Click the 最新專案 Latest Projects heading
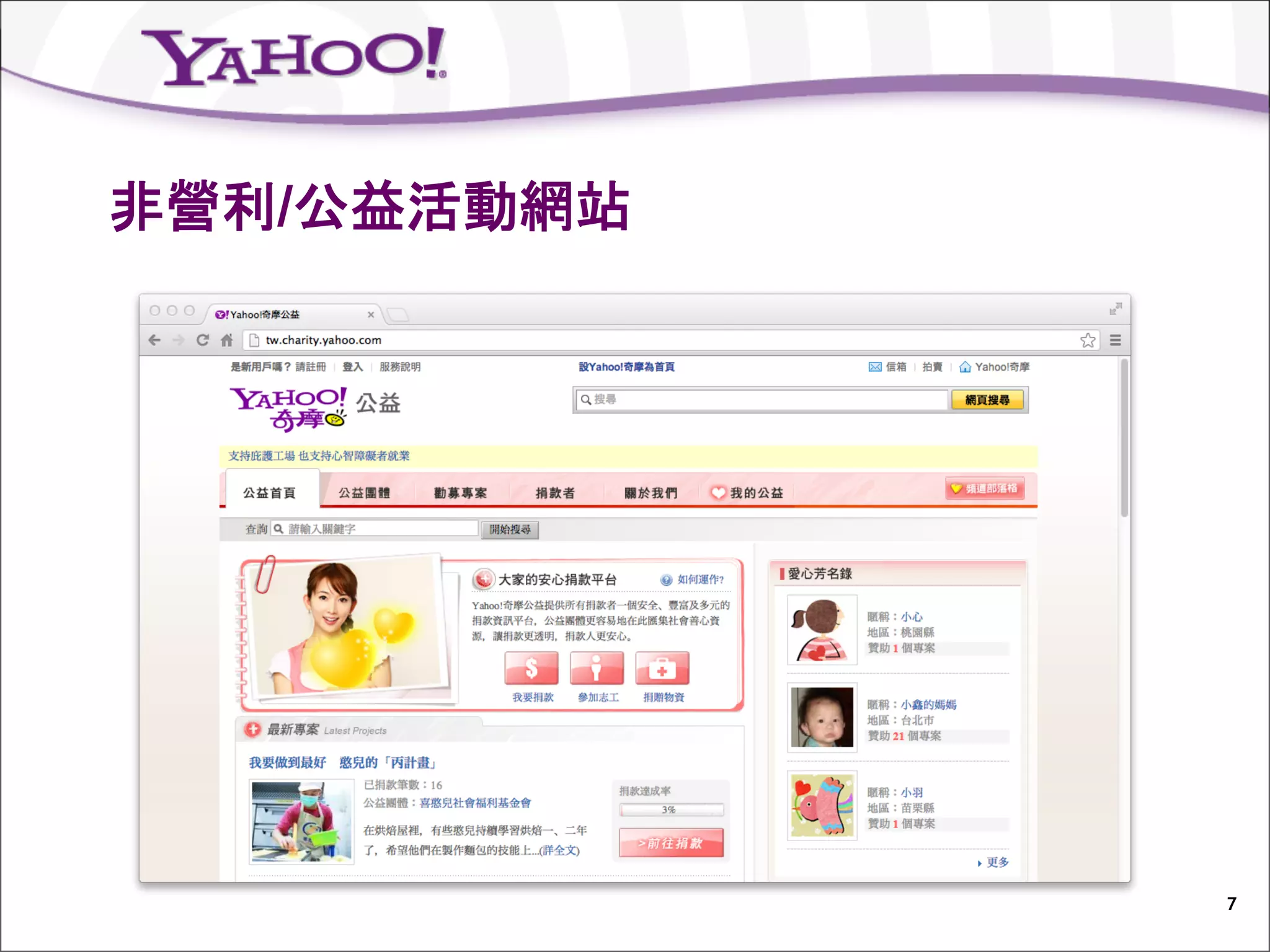1270x952 pixels. pos(326,730)
